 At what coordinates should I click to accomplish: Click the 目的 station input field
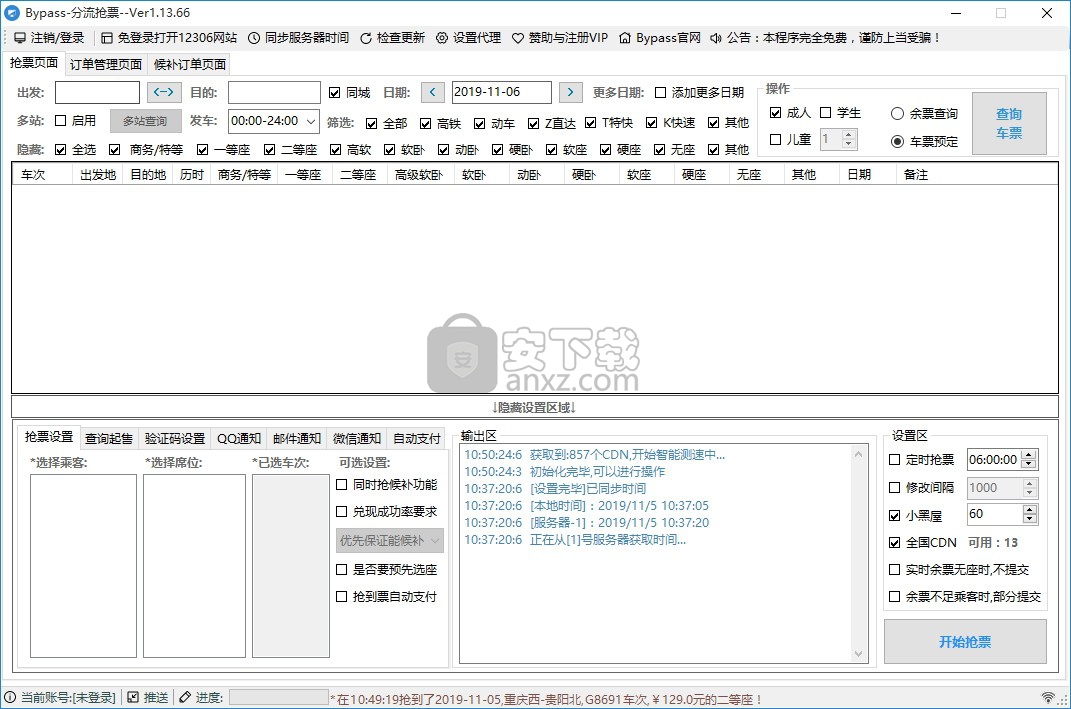pos(274,92)
